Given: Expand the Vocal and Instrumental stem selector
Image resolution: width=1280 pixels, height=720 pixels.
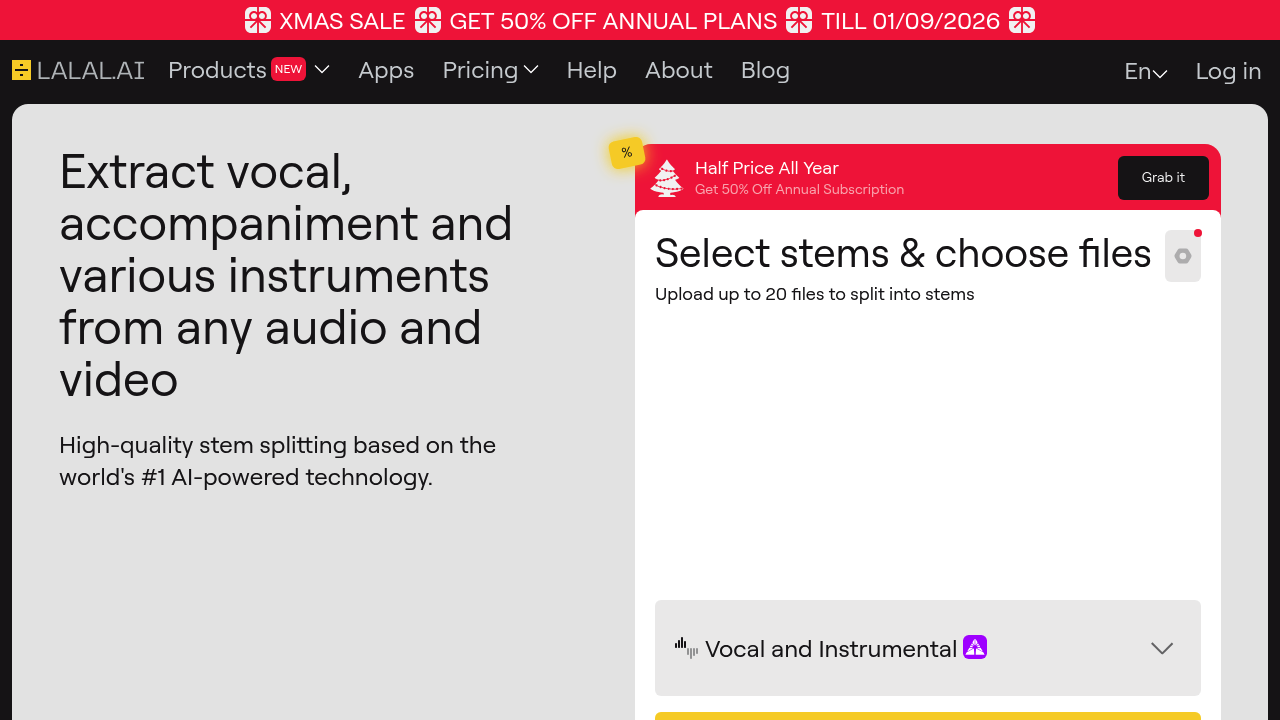Looking at the screenshot, I should pyautogui.click(x=1161, y=648).
